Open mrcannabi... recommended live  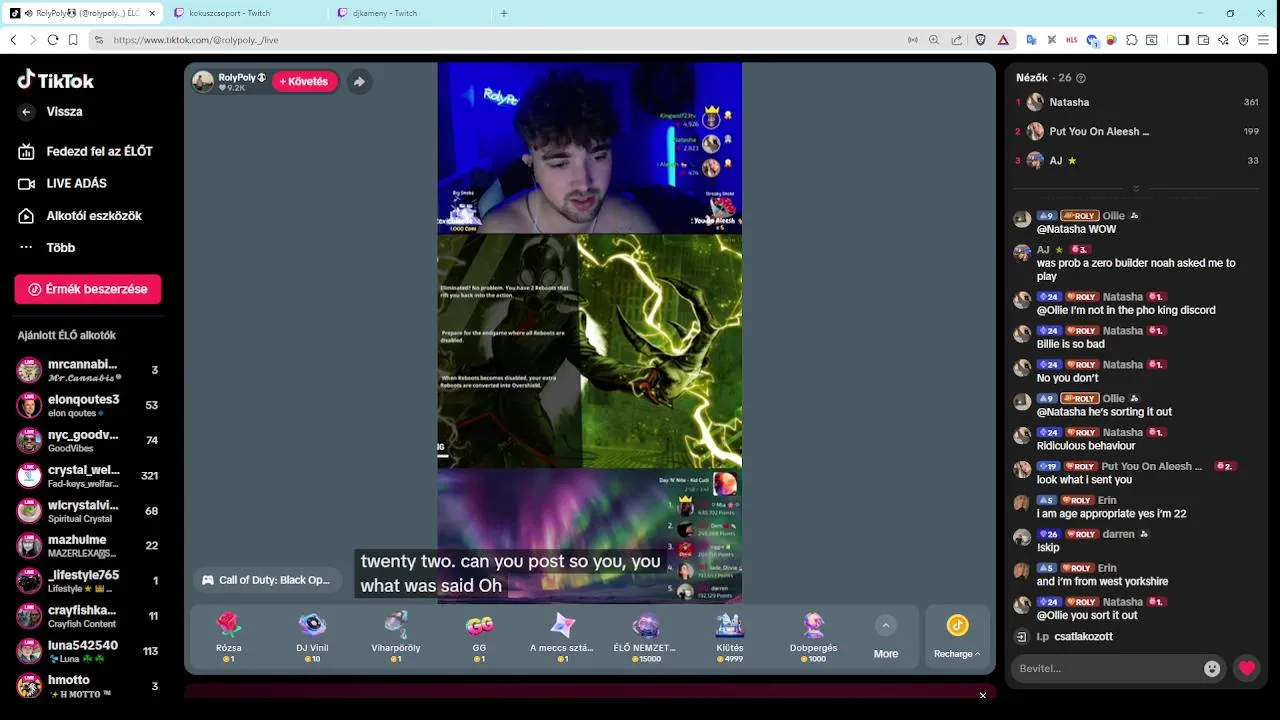point(88,370)
